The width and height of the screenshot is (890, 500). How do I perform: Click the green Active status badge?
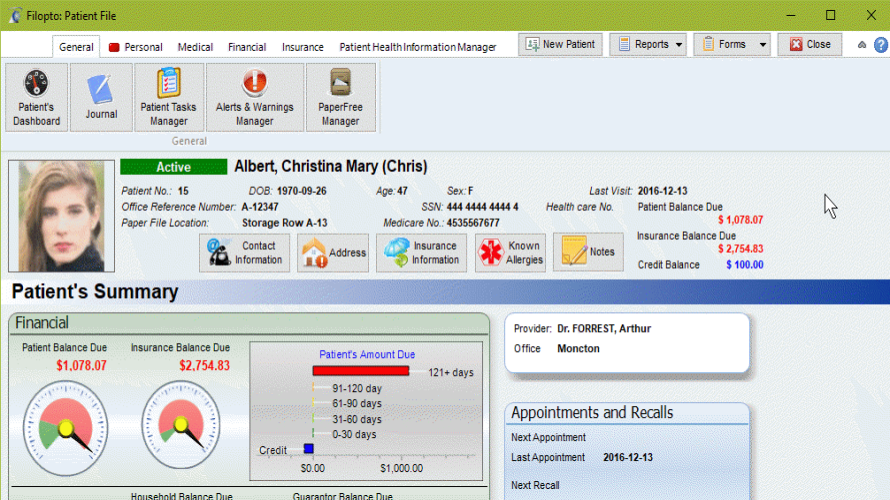pyautogui.click(x=174, y=167)
